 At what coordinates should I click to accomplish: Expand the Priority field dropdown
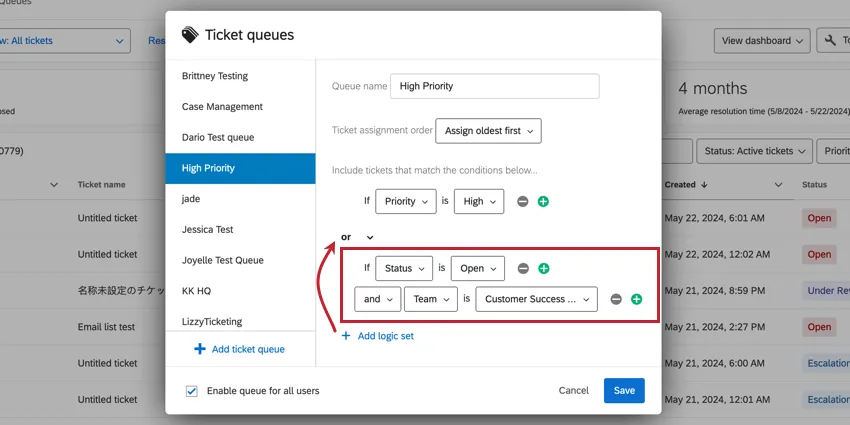coord(406,201)
